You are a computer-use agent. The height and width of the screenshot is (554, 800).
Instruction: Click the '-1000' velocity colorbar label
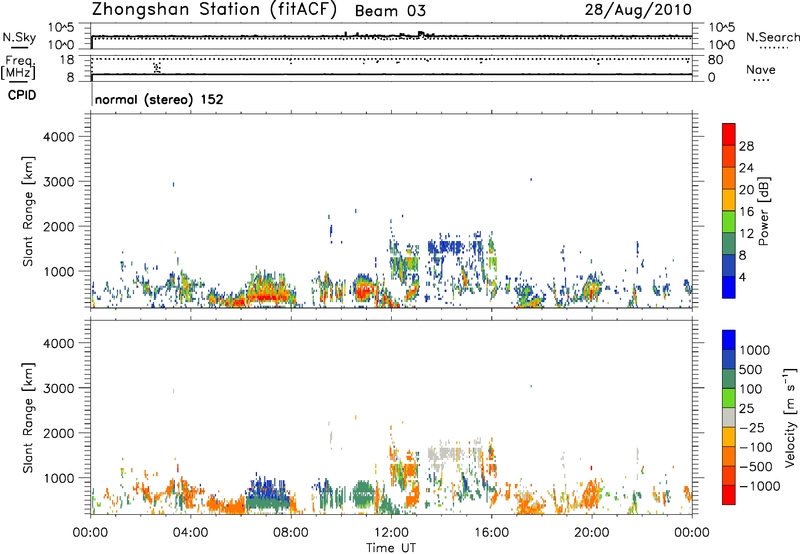[x=760, y=486]
